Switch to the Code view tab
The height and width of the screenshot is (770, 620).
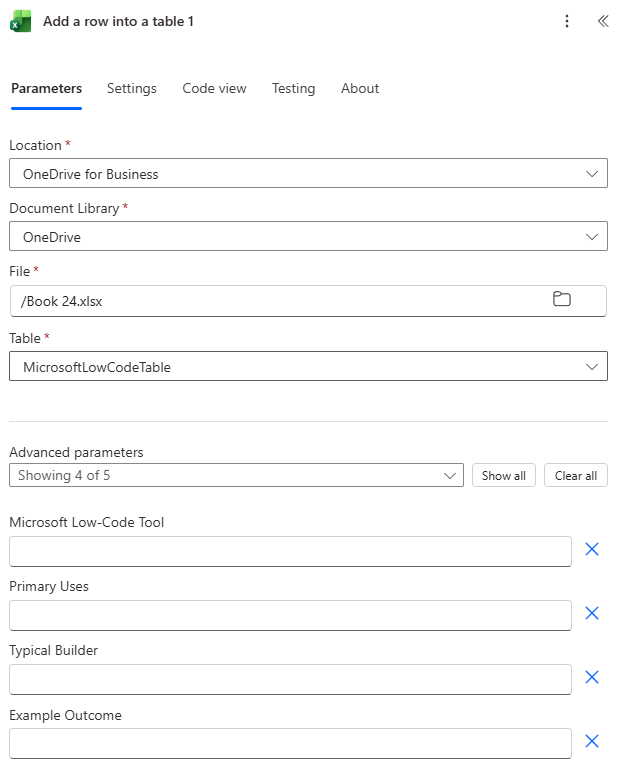click(214, 88)
